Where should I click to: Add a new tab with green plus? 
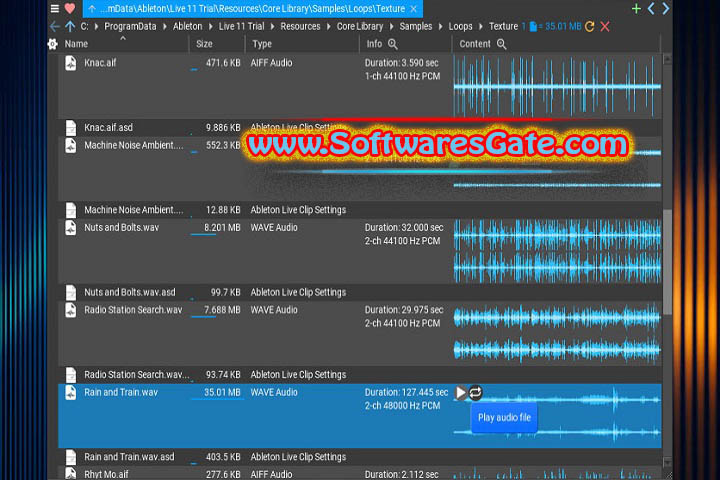pos(636,8)
